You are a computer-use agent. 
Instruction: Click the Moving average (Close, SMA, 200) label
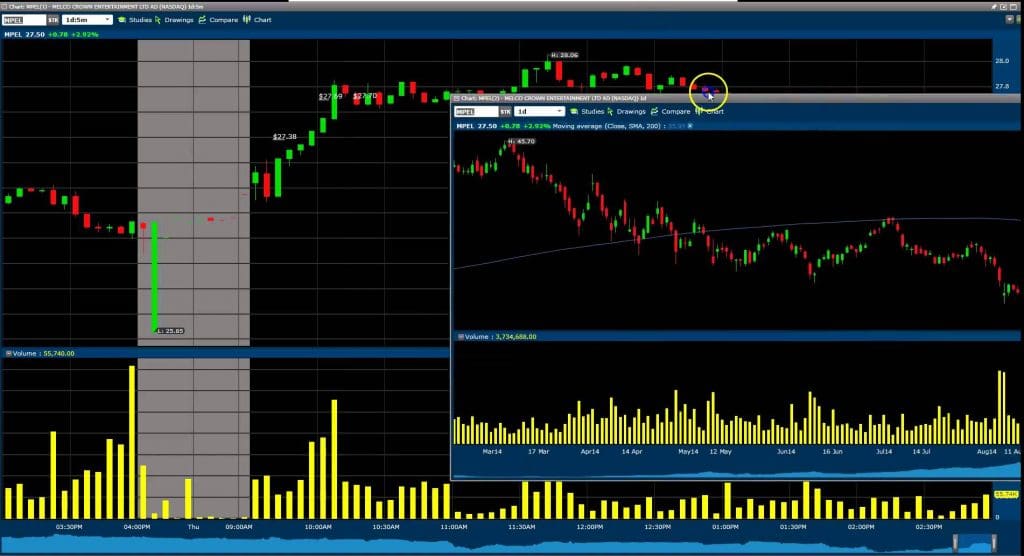tap(607, 126)
